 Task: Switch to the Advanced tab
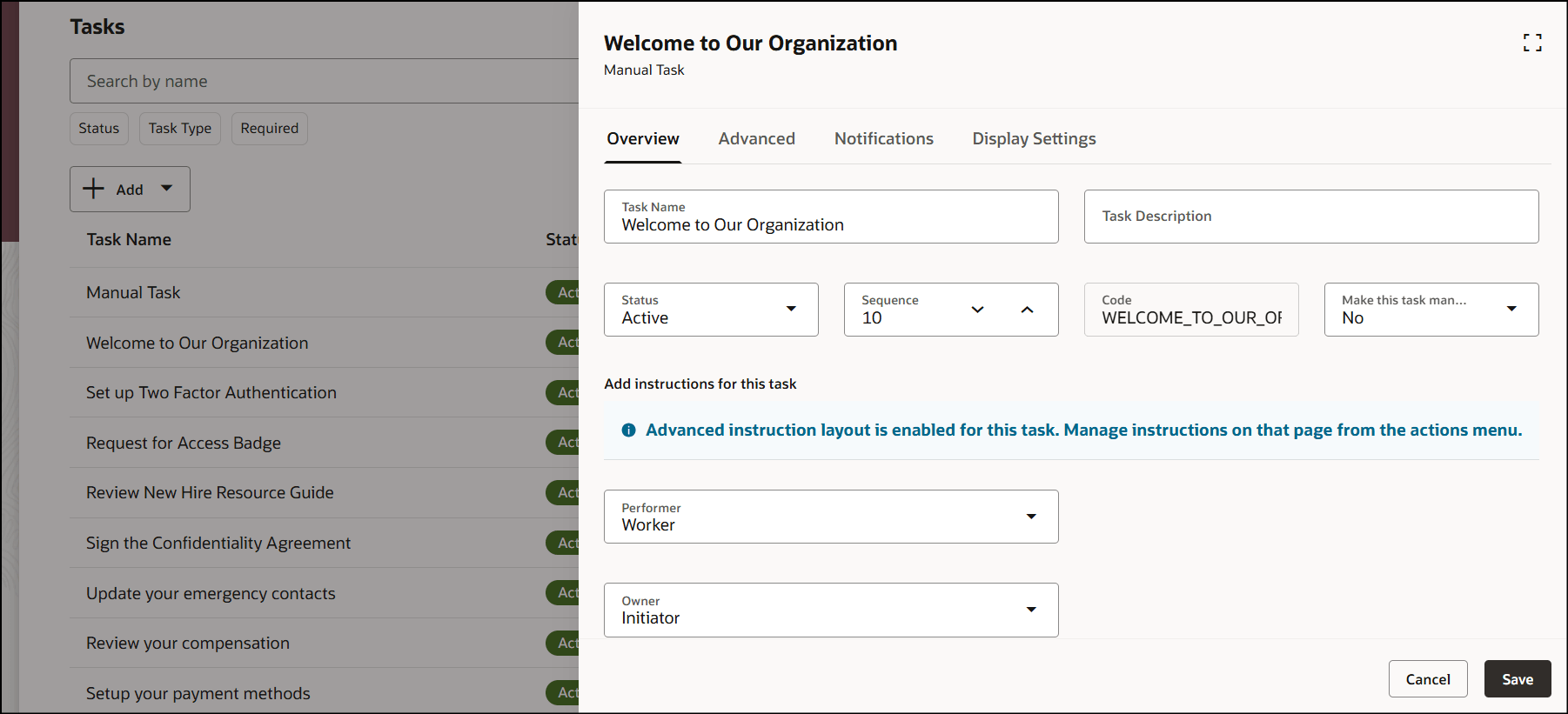coord(756,139)
